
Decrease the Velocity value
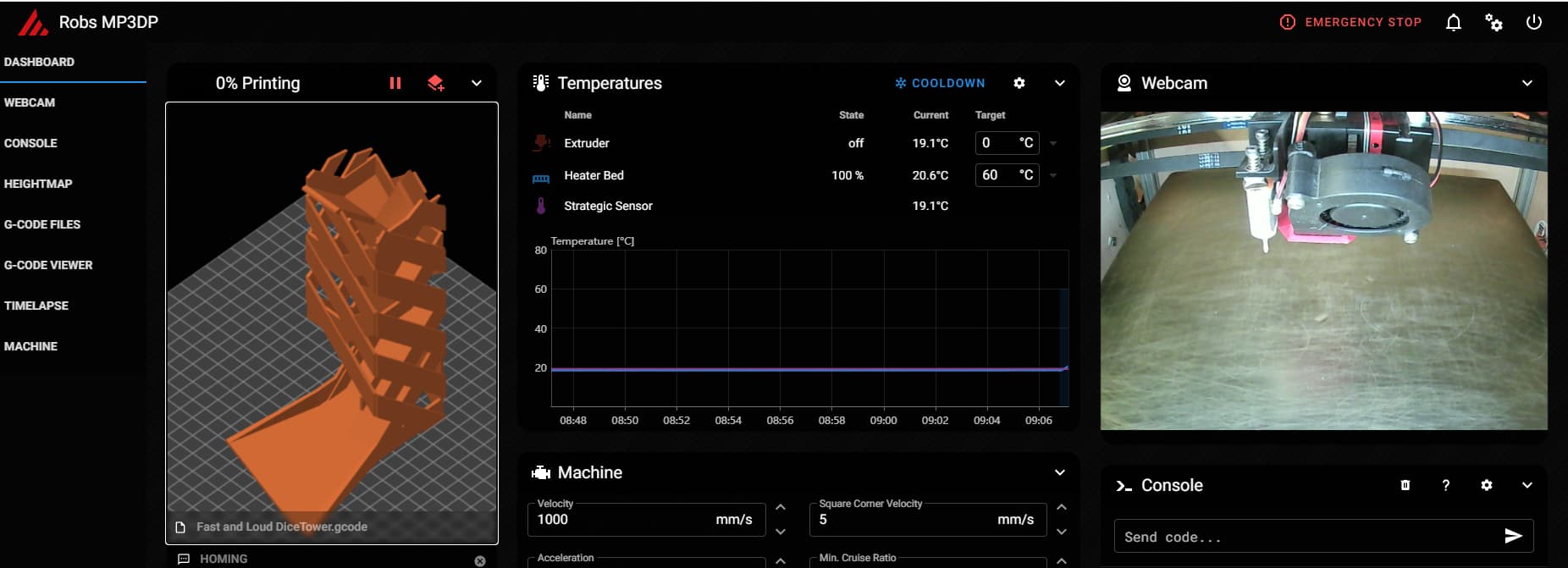coord(781,532)
